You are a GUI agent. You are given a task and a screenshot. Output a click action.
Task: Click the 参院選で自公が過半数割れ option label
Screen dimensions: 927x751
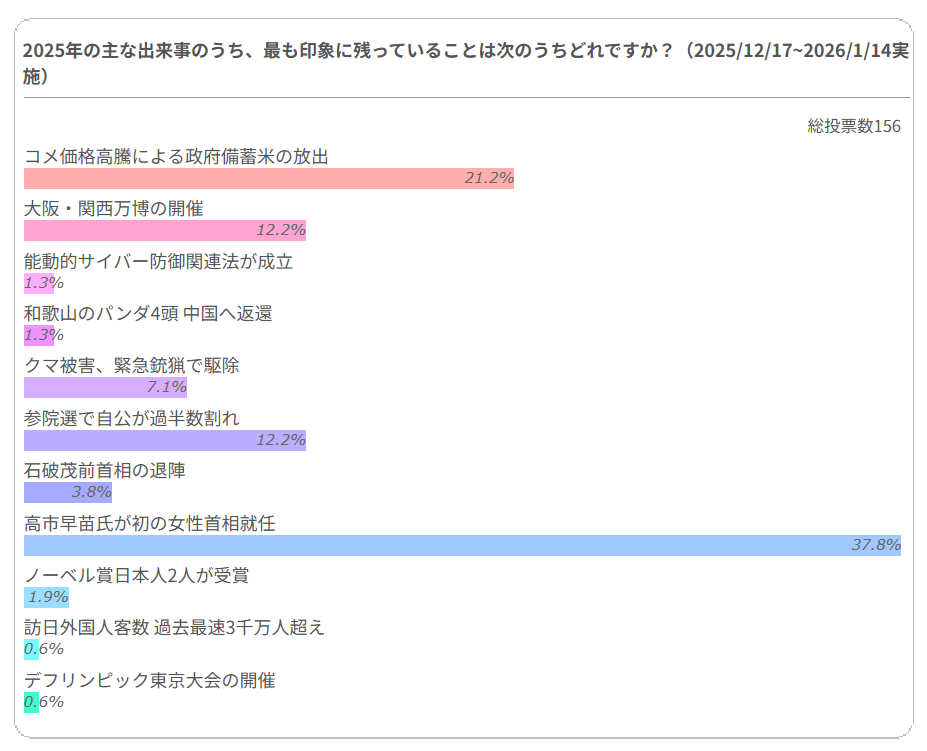[x=131, y=418]
